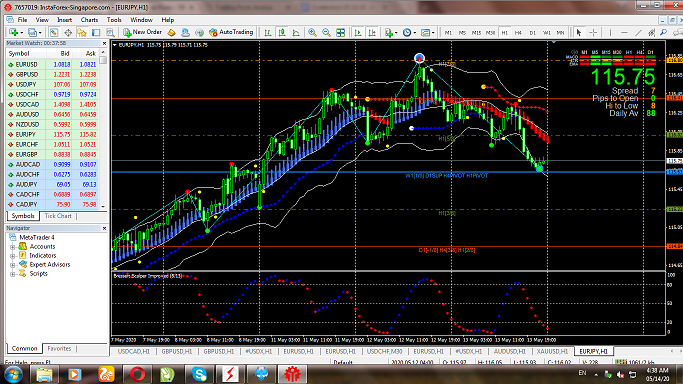Expand the Scripts tree node
The height and width of the screenshot is (384, 683).
[x=13, y=274]
